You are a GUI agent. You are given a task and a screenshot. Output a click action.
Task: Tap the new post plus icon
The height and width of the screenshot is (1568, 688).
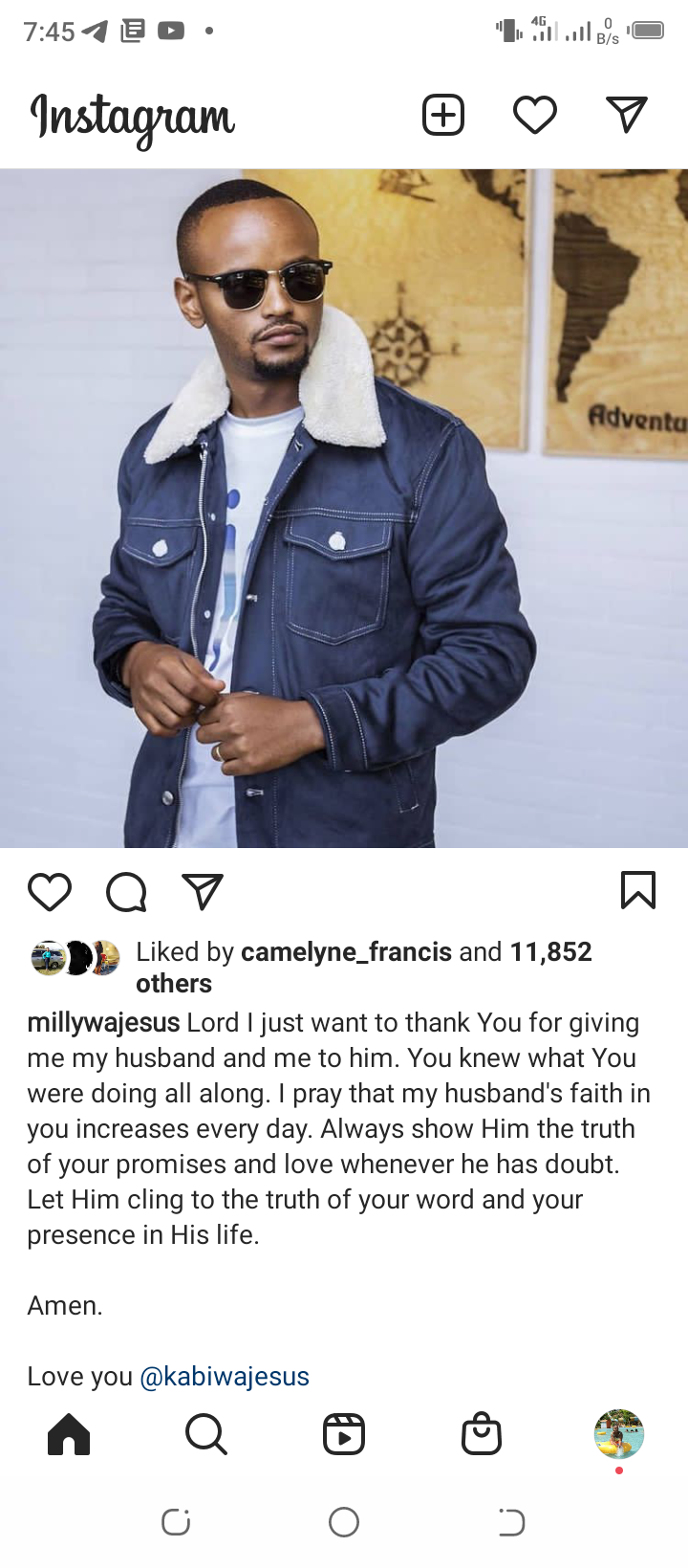(443, 116)
